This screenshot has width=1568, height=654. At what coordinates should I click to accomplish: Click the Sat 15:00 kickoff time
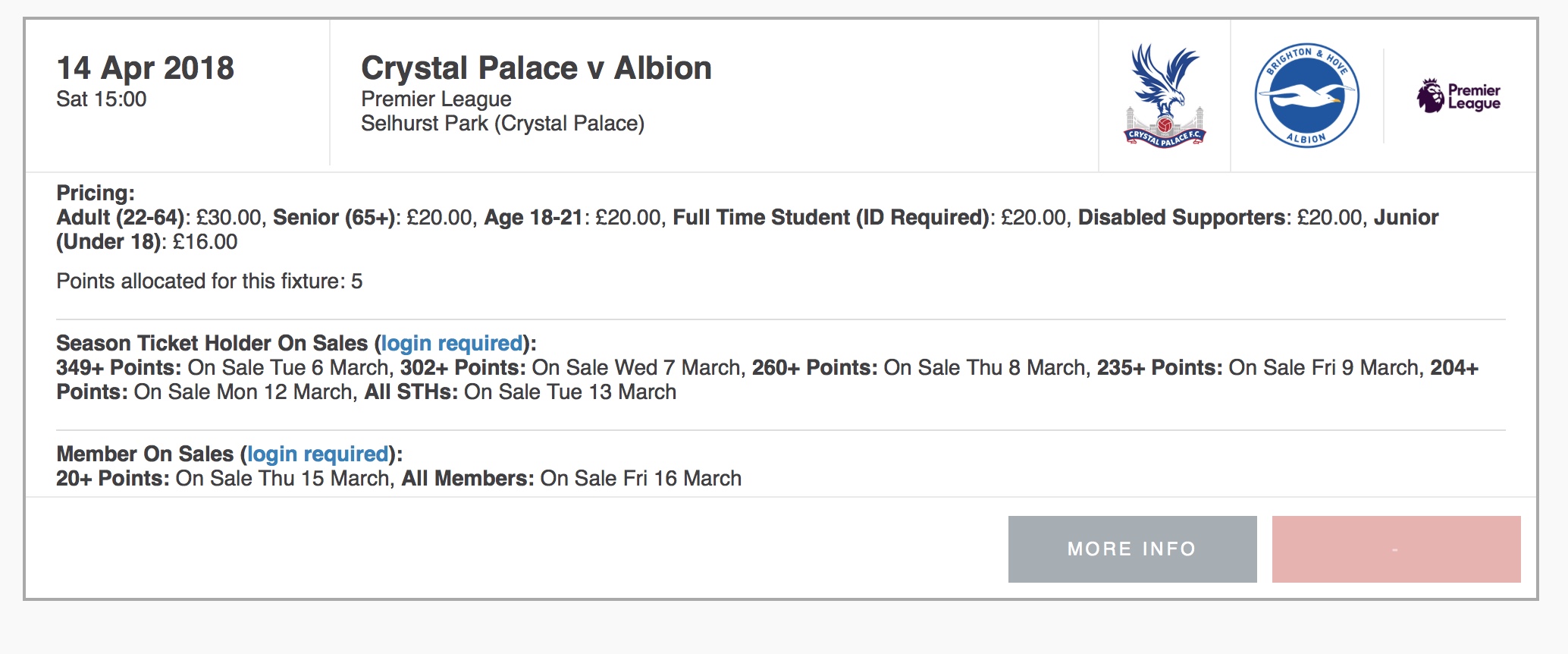click(102, 99)
